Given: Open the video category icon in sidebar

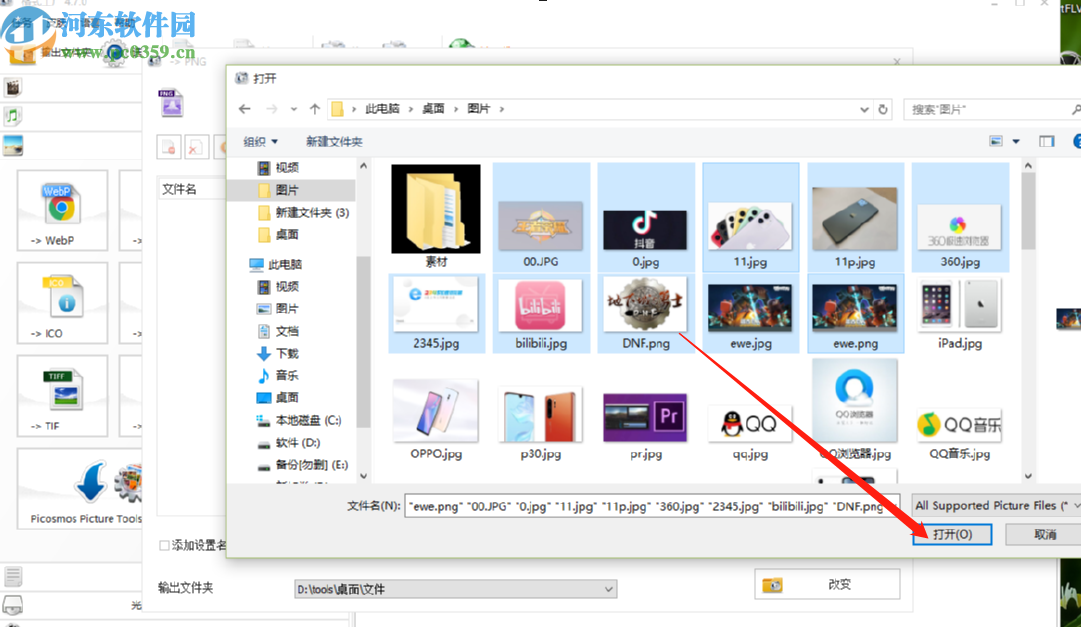Looking at the screenshot, I should pyautogui.click(x=13, y=88).
